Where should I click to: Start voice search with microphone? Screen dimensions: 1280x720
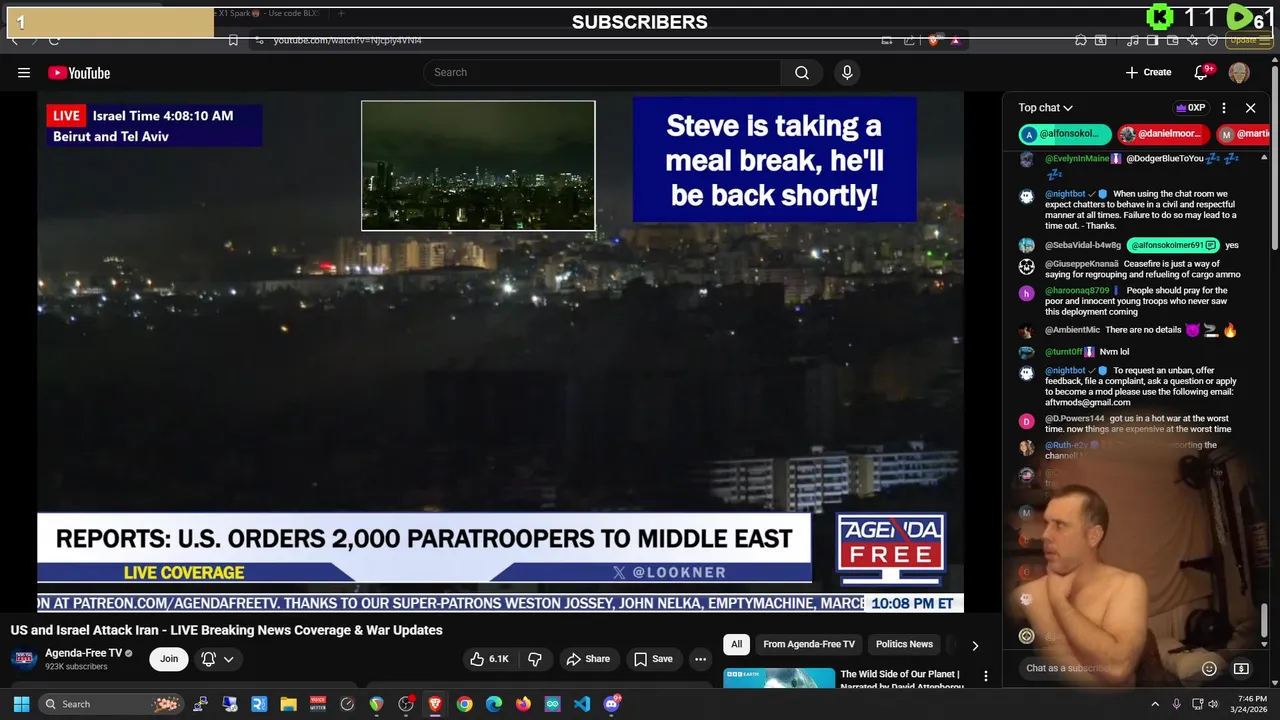coord(847,72)
